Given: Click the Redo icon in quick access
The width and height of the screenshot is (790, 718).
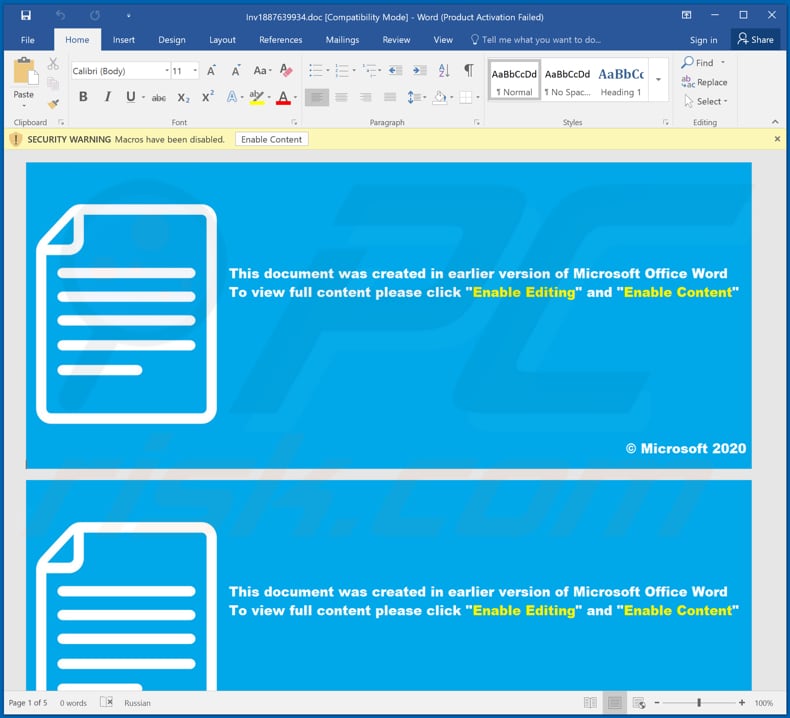Looking at the screenshot, I should 95,16.
